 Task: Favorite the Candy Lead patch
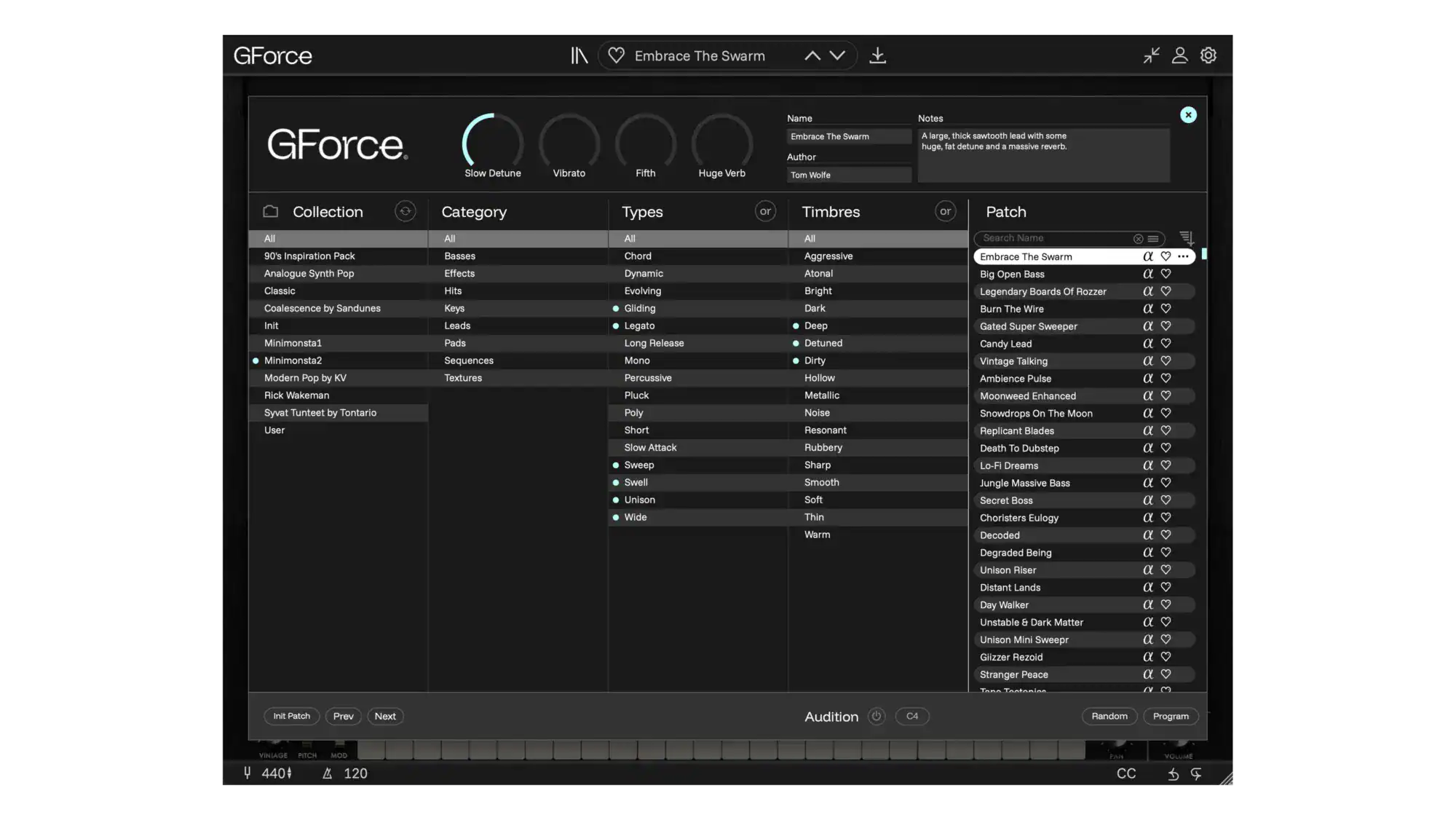tap(1166, 344)
